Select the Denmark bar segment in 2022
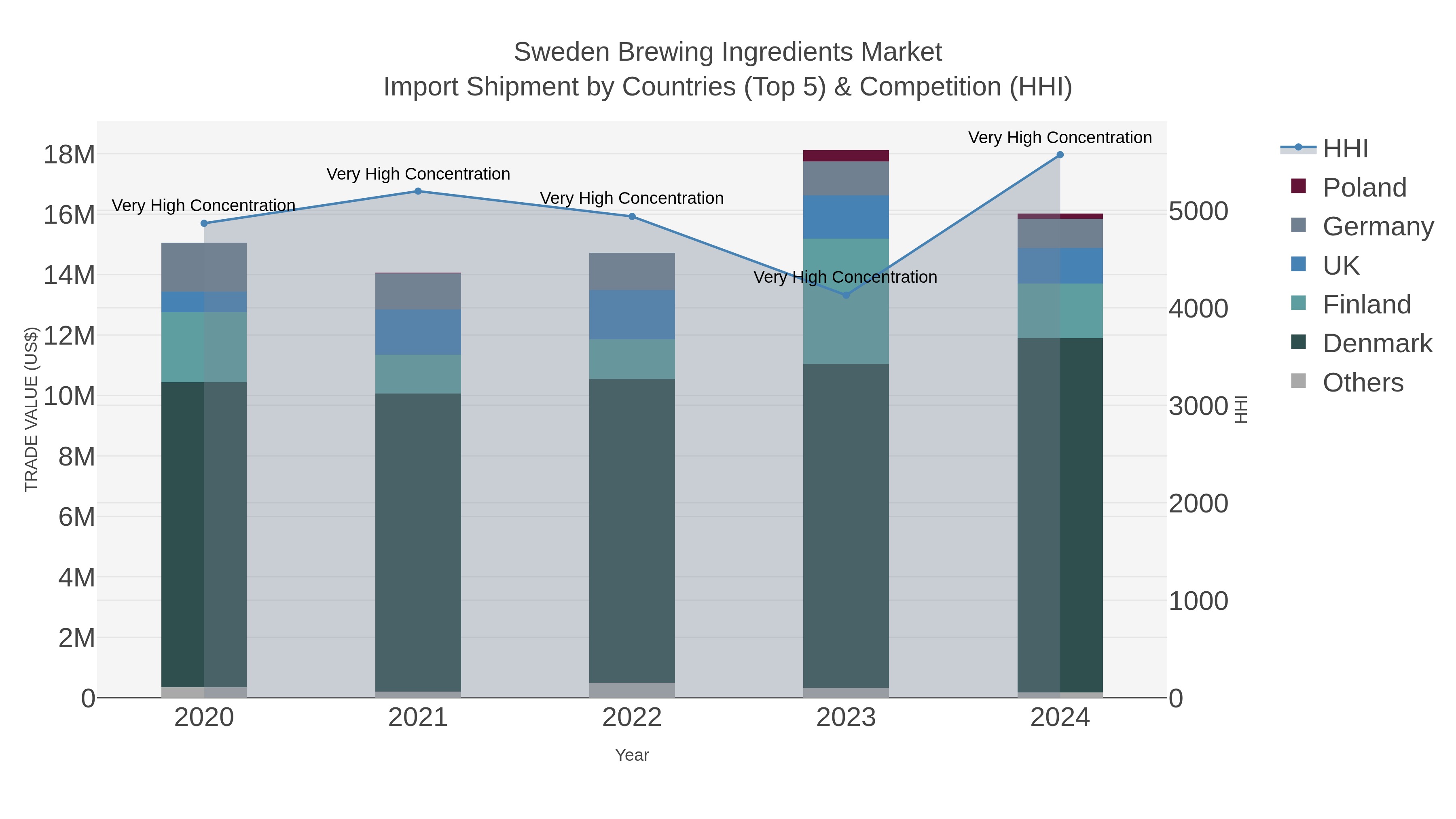Screen dimensions: 1456x819 (x=632, y=531)
